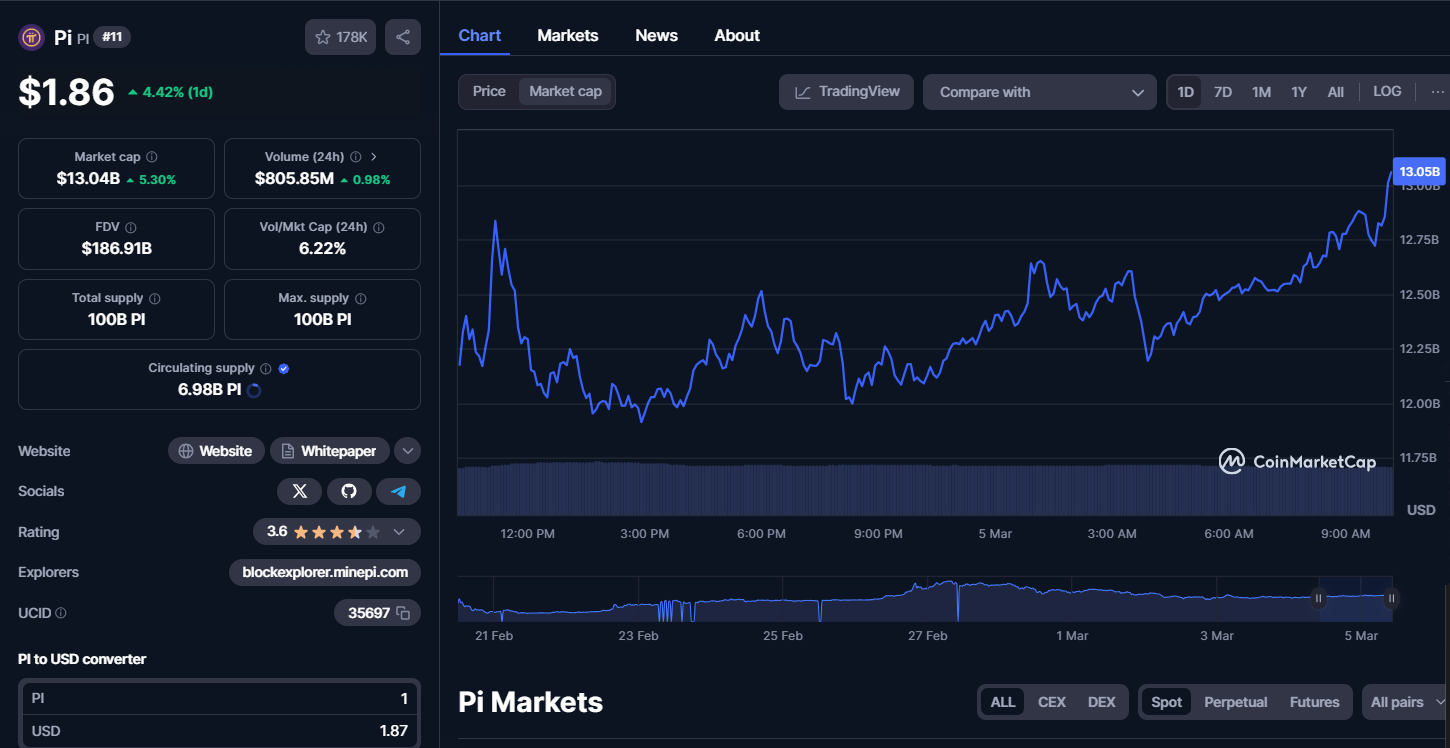Switch chart to Market cap view
This screenshot has width=1450, height=748.
click(x=566, y=91)
